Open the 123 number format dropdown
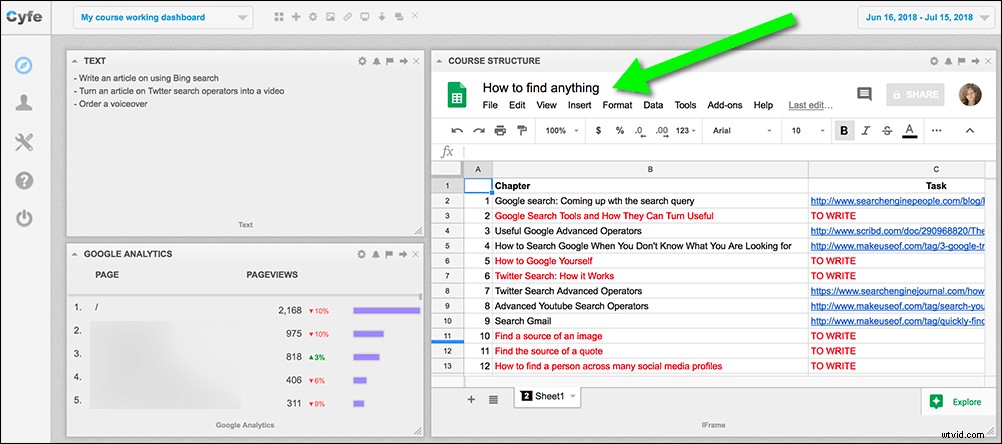This screenshot has width=1002, height=444. (x=686, y=130)
